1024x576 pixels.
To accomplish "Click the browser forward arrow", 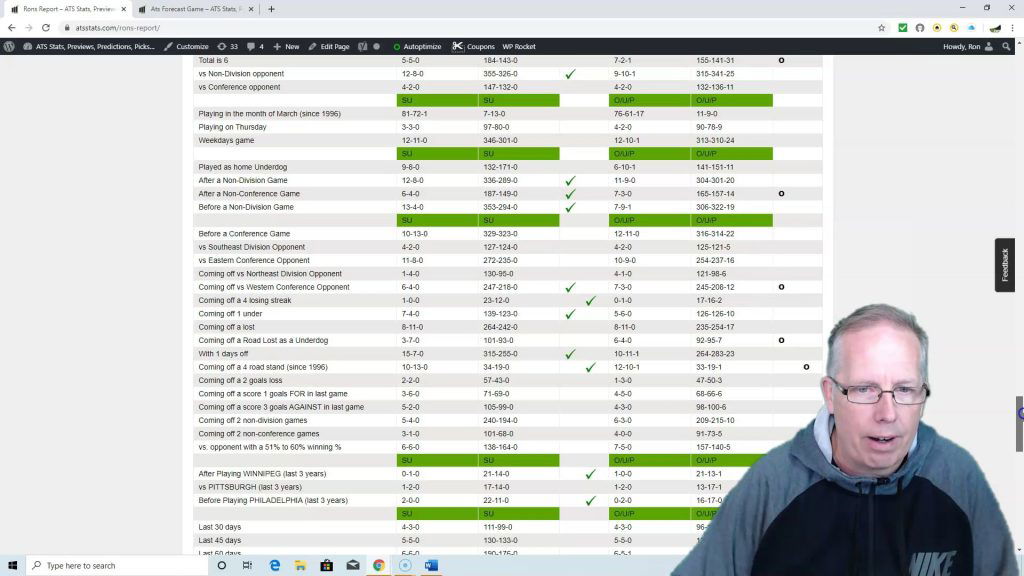I will coord(29,28).
